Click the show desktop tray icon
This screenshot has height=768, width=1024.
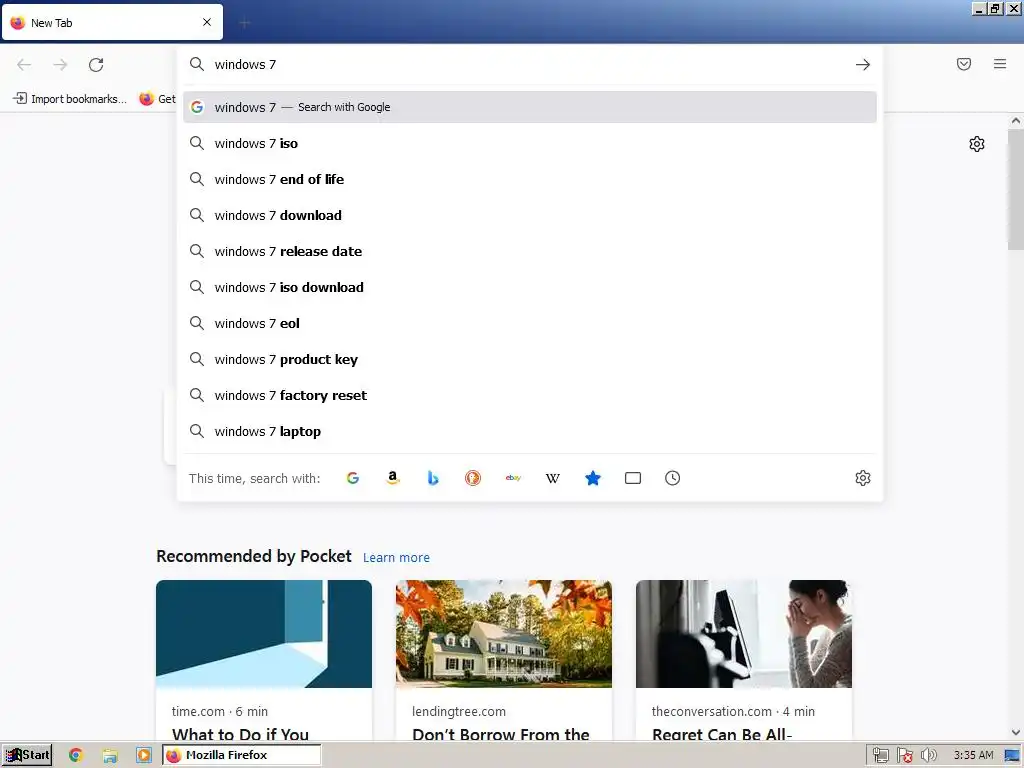[x=1012, y=756]
